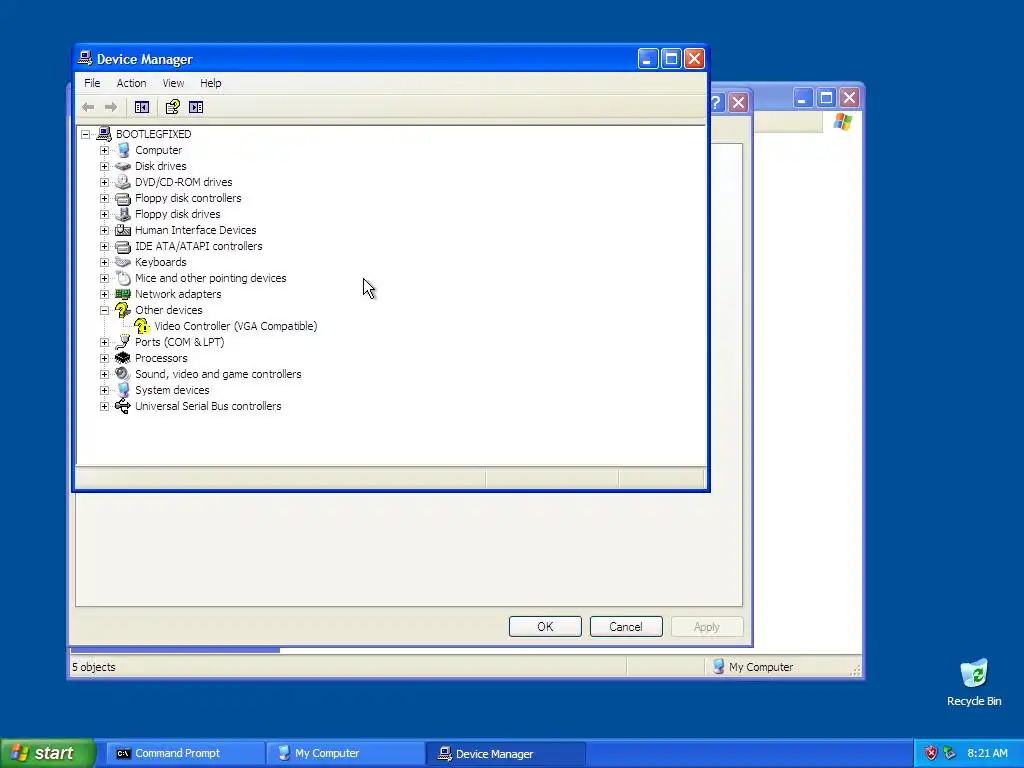Click the Video Controller warning icon
1024x768 pixels.
click(142, 326)
